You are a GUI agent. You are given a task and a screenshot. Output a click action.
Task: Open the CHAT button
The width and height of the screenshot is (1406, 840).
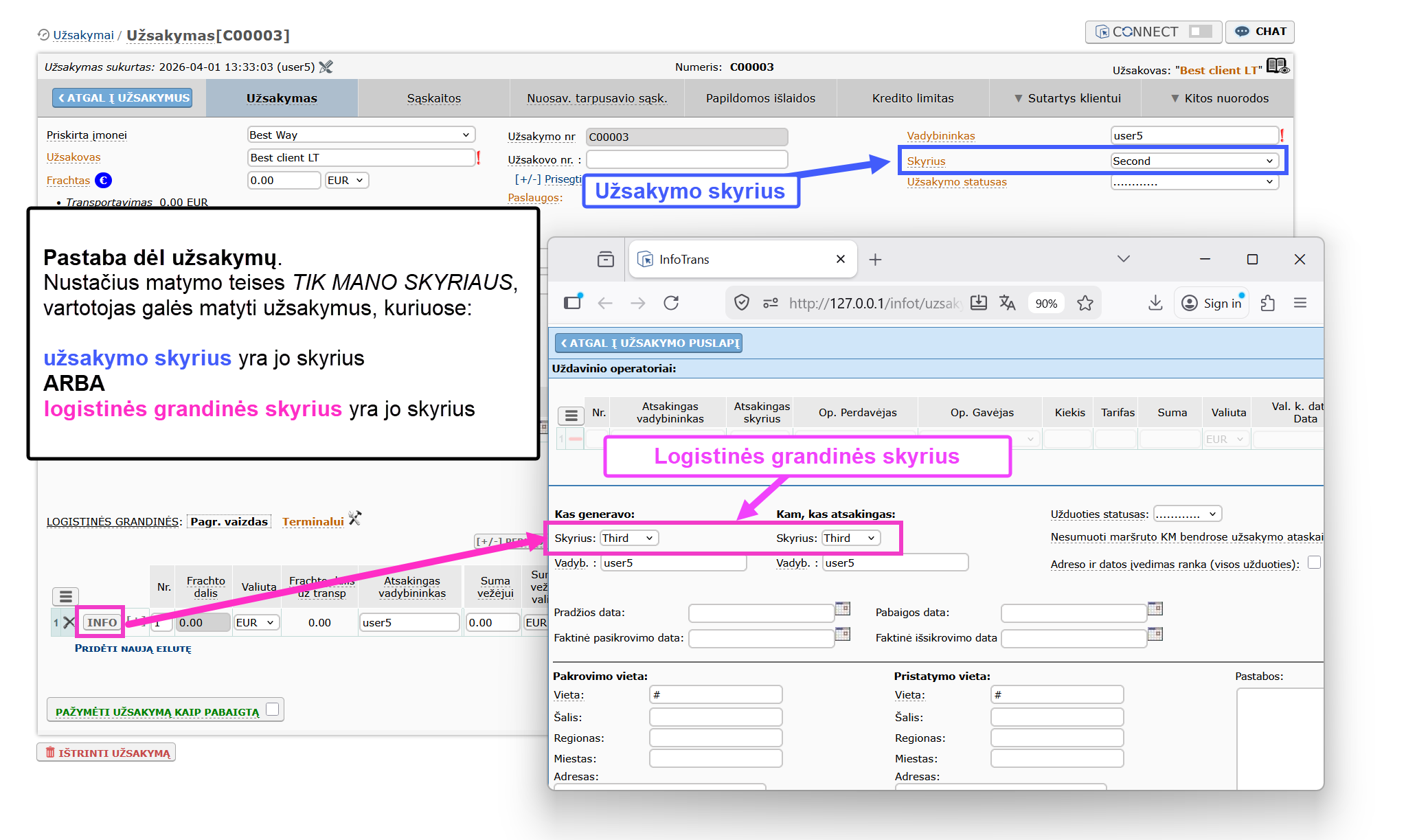tap(1260, 32)
